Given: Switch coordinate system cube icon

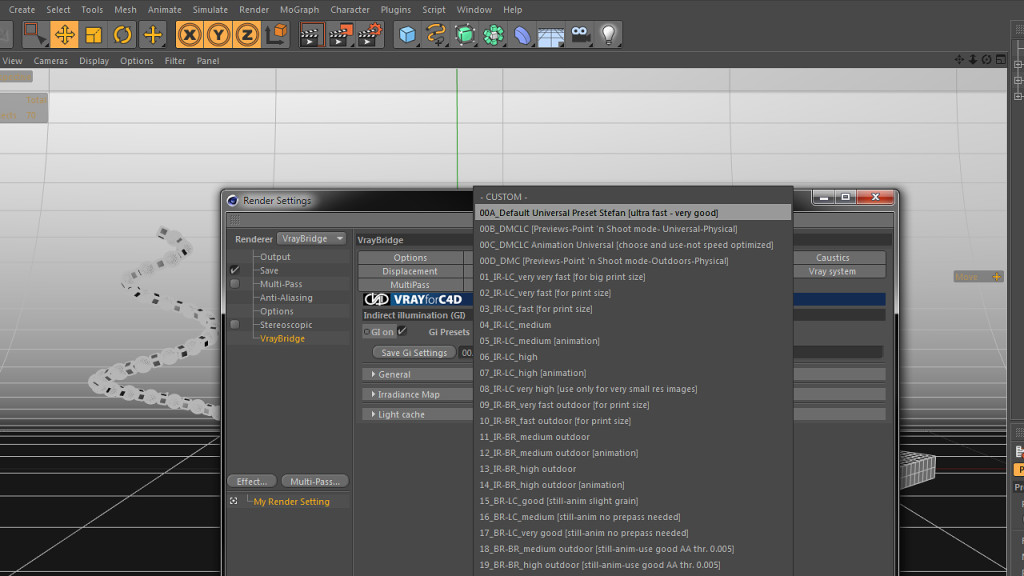Looking at the screenshot, I should point(276,35).
